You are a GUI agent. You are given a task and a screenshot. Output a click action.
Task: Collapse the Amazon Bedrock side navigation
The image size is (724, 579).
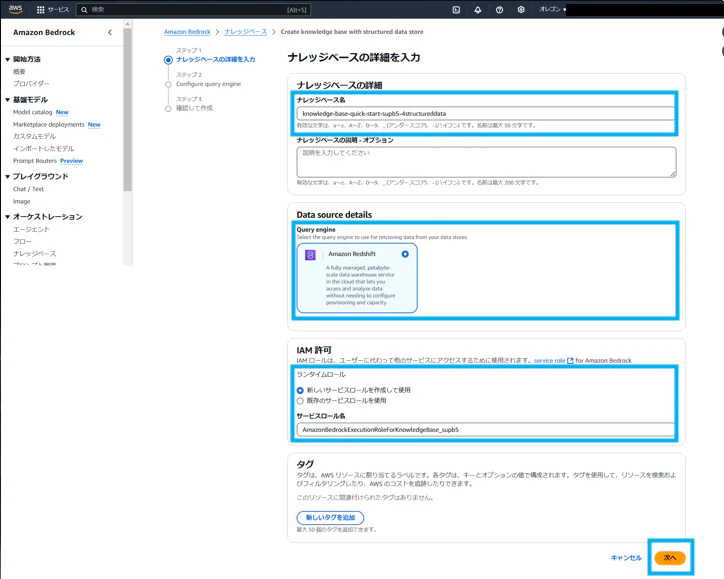coord(110,32)
